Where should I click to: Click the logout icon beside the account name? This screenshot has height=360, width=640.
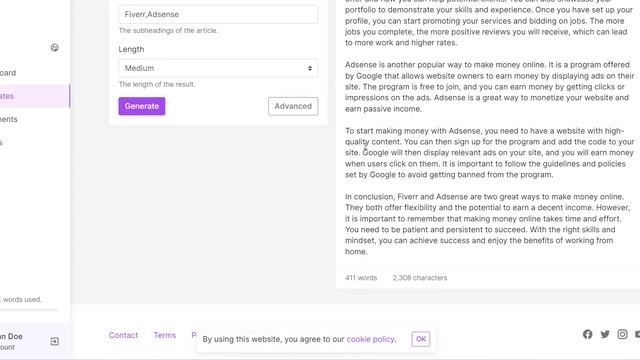(x=55, y=341)
